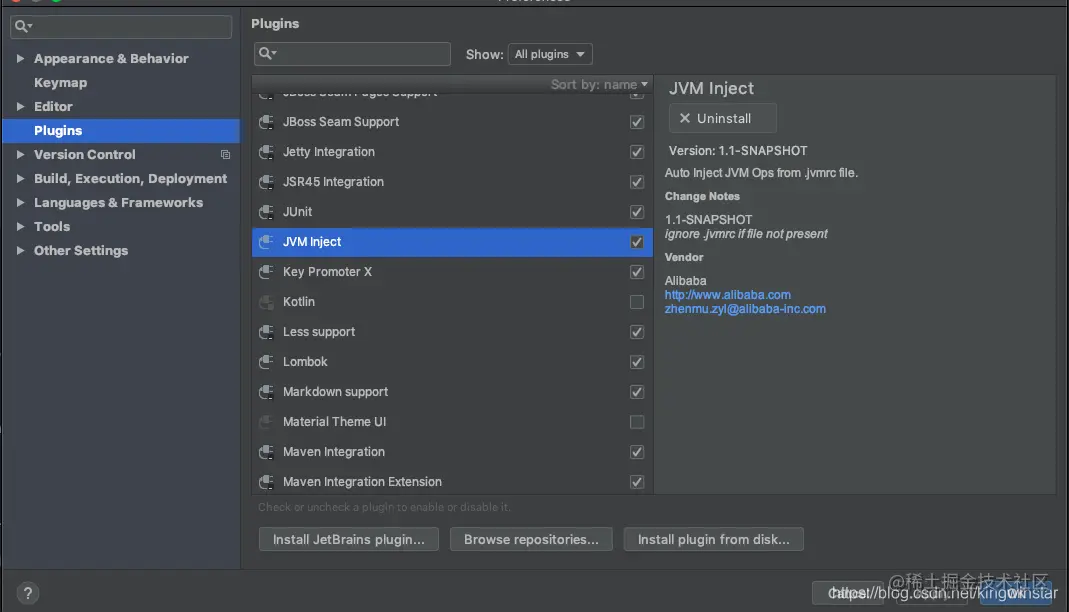1069x612 pixels.
Task: Click Browse repositories button
Action: [x=531, y=540]
